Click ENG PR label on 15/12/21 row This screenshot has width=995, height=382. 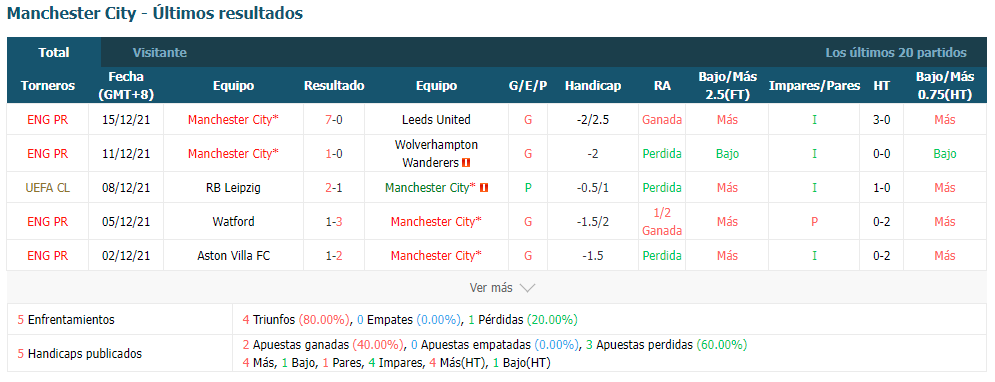[48, 119]
